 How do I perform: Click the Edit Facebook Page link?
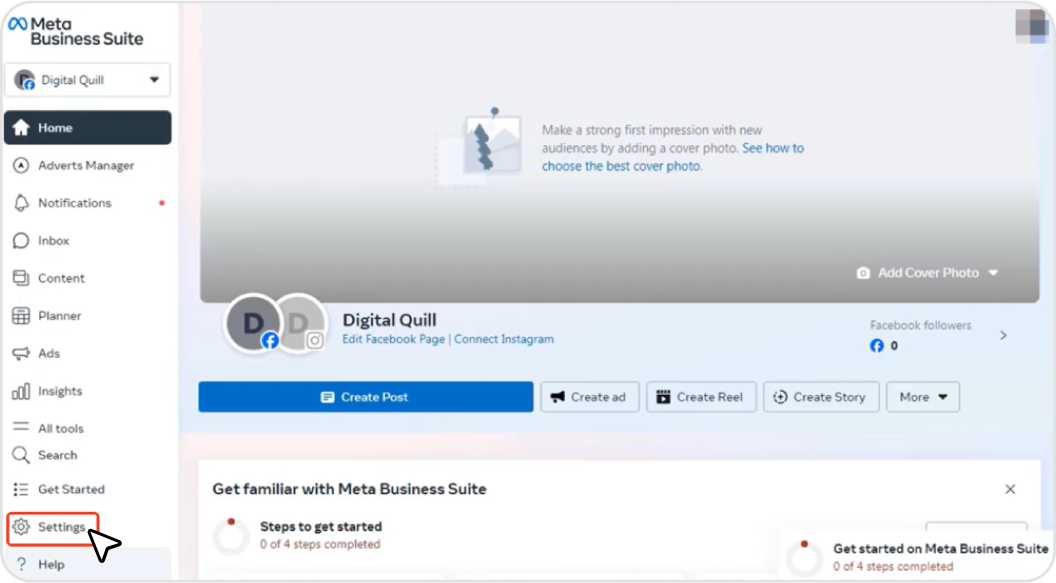394,339
